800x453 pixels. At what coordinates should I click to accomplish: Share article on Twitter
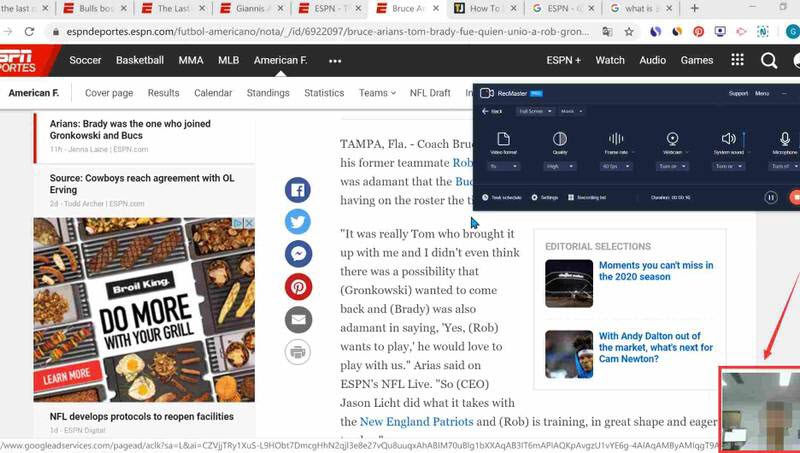pyautogui.click(x=297, y=222)
